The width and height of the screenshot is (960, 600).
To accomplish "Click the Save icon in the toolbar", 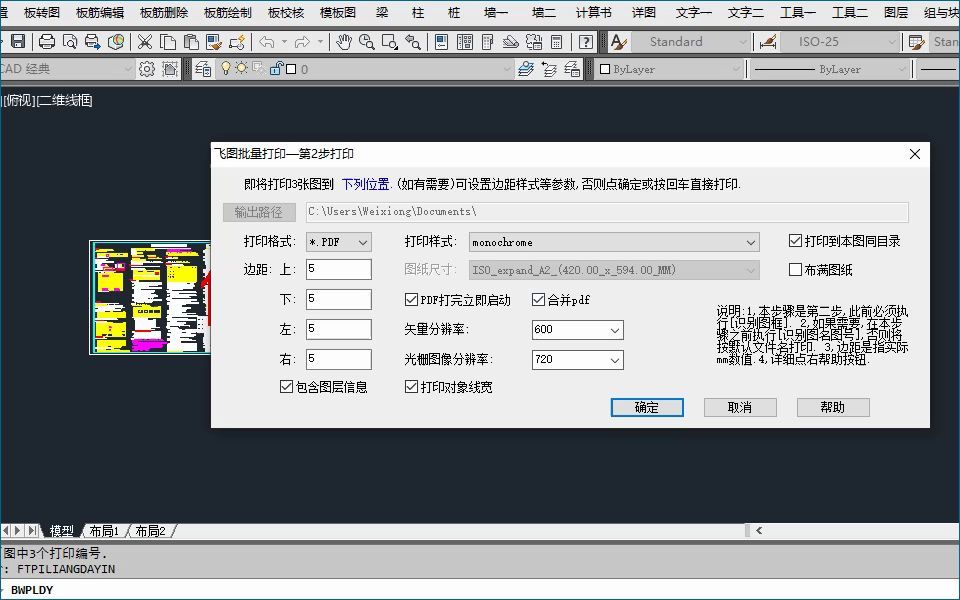I will (16, 42).
